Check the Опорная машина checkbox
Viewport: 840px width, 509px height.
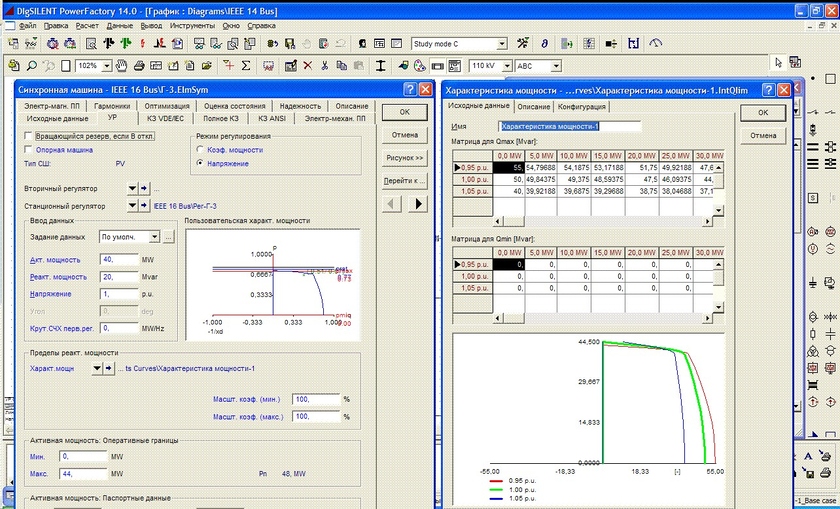pos(28,149)
